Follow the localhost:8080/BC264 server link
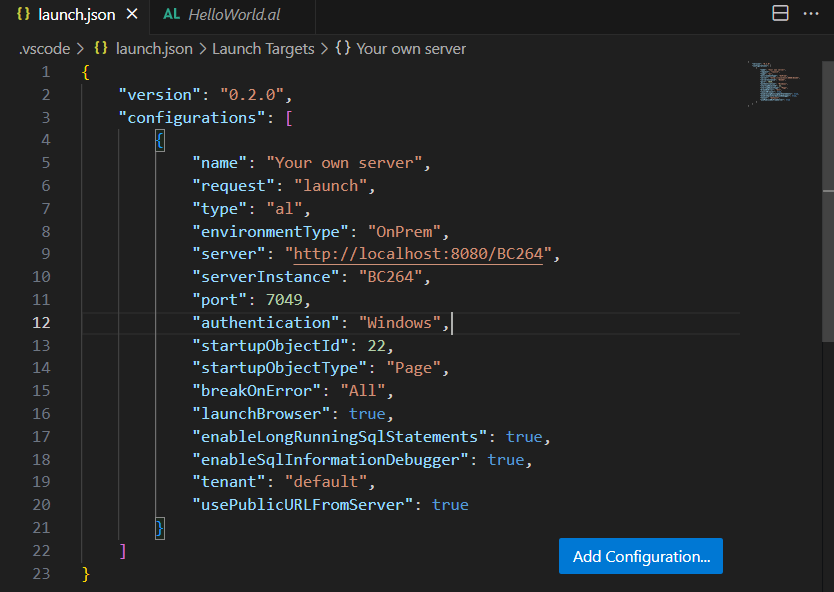Image resolution: width=834 pixels, height=592 pixels. click(x=417, y=254)
